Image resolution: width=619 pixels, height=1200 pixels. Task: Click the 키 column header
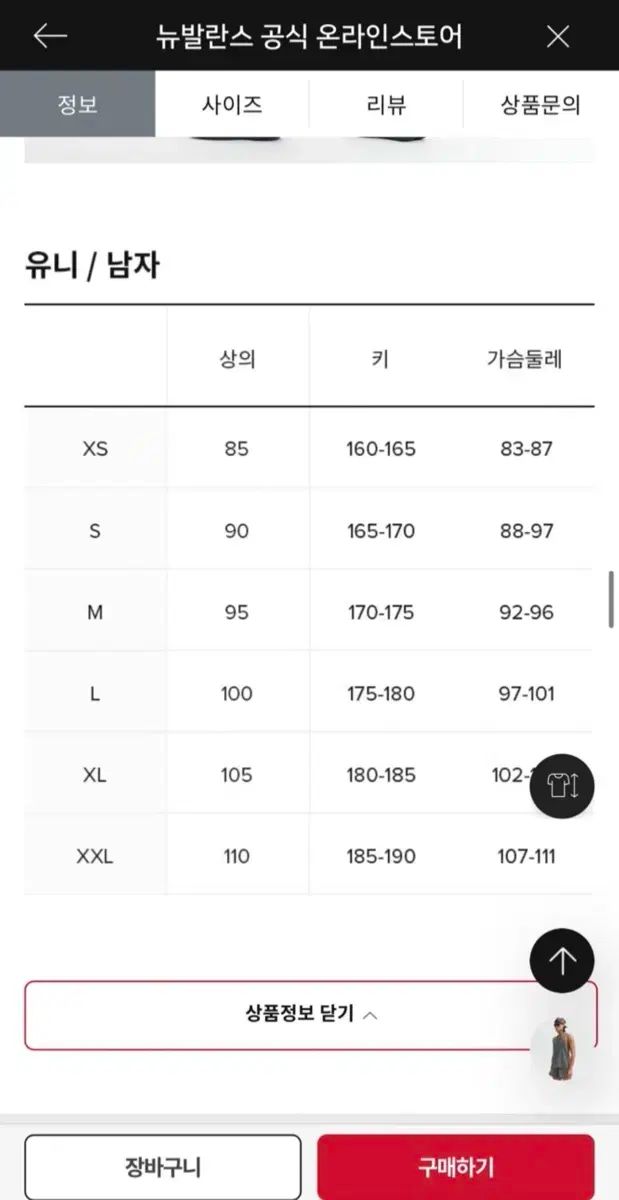pos(380,360)
